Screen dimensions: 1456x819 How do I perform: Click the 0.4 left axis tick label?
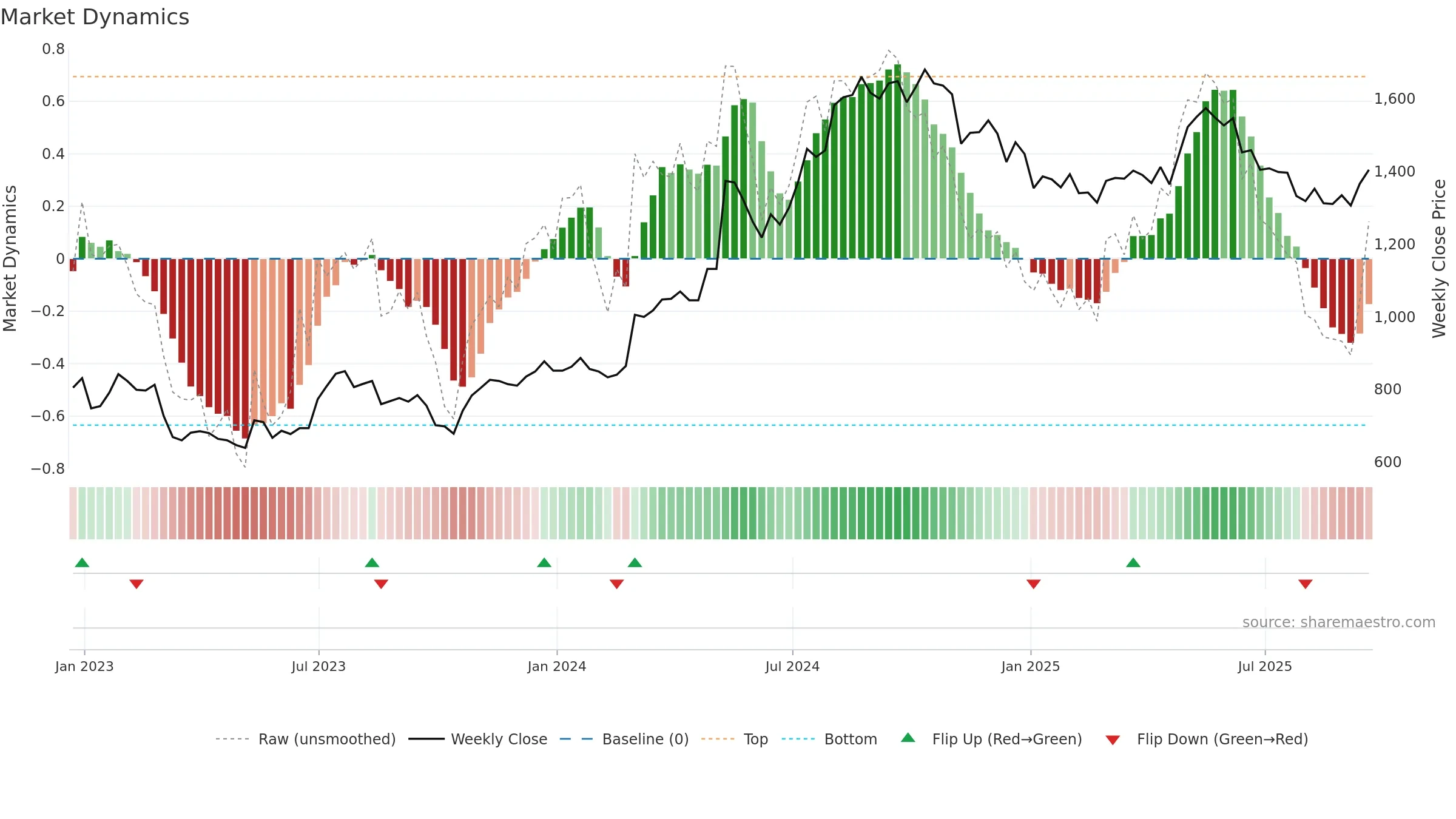coord(53,154)
